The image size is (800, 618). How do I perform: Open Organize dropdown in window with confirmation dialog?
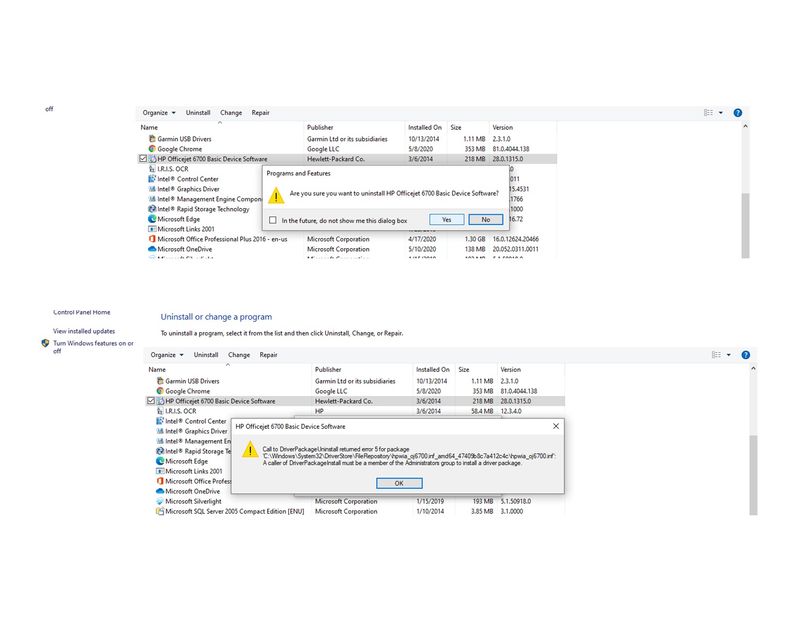159,112
